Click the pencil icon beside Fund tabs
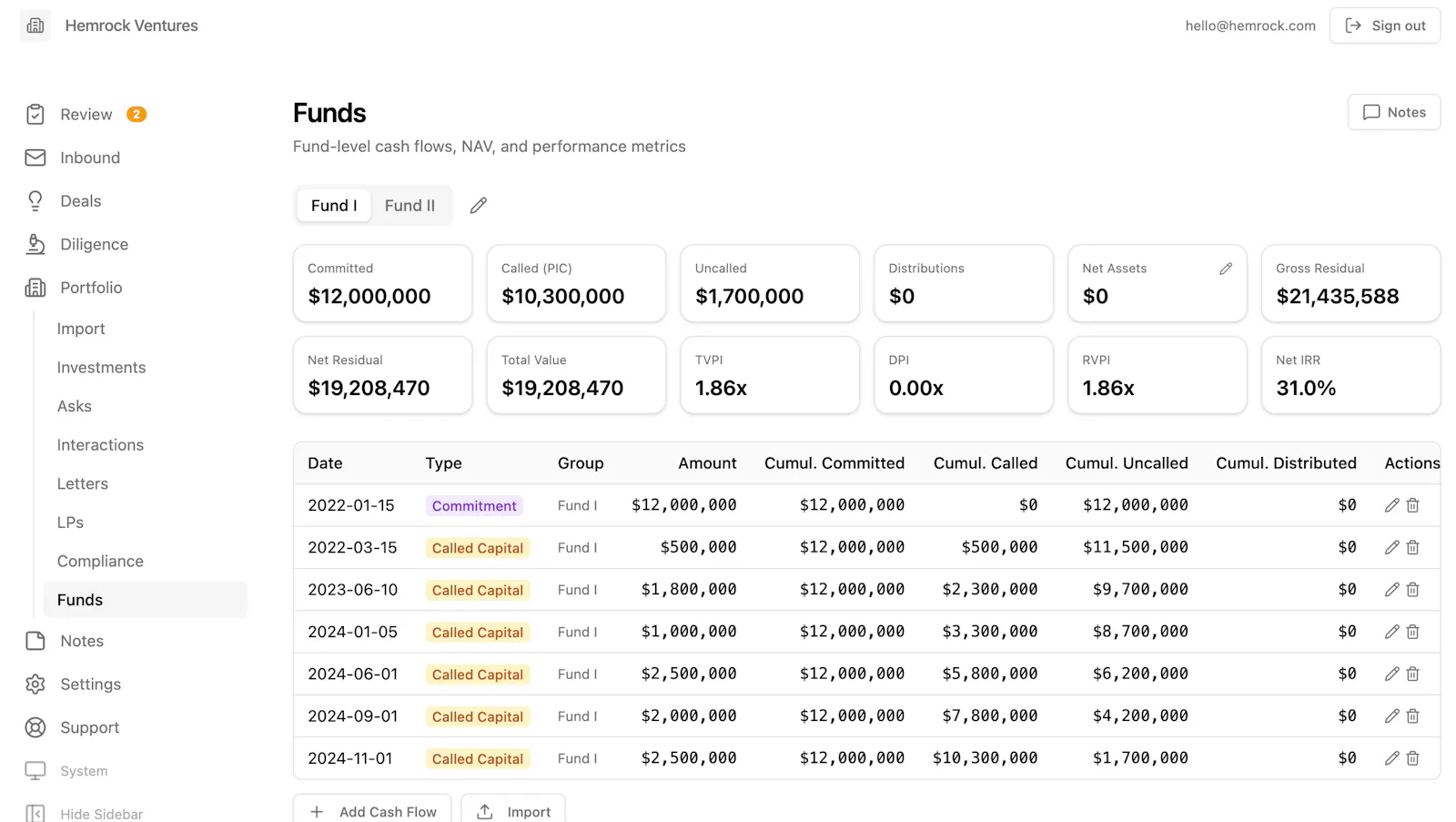The width and height of the screenshot is (1456, 822). coord(479,206)
